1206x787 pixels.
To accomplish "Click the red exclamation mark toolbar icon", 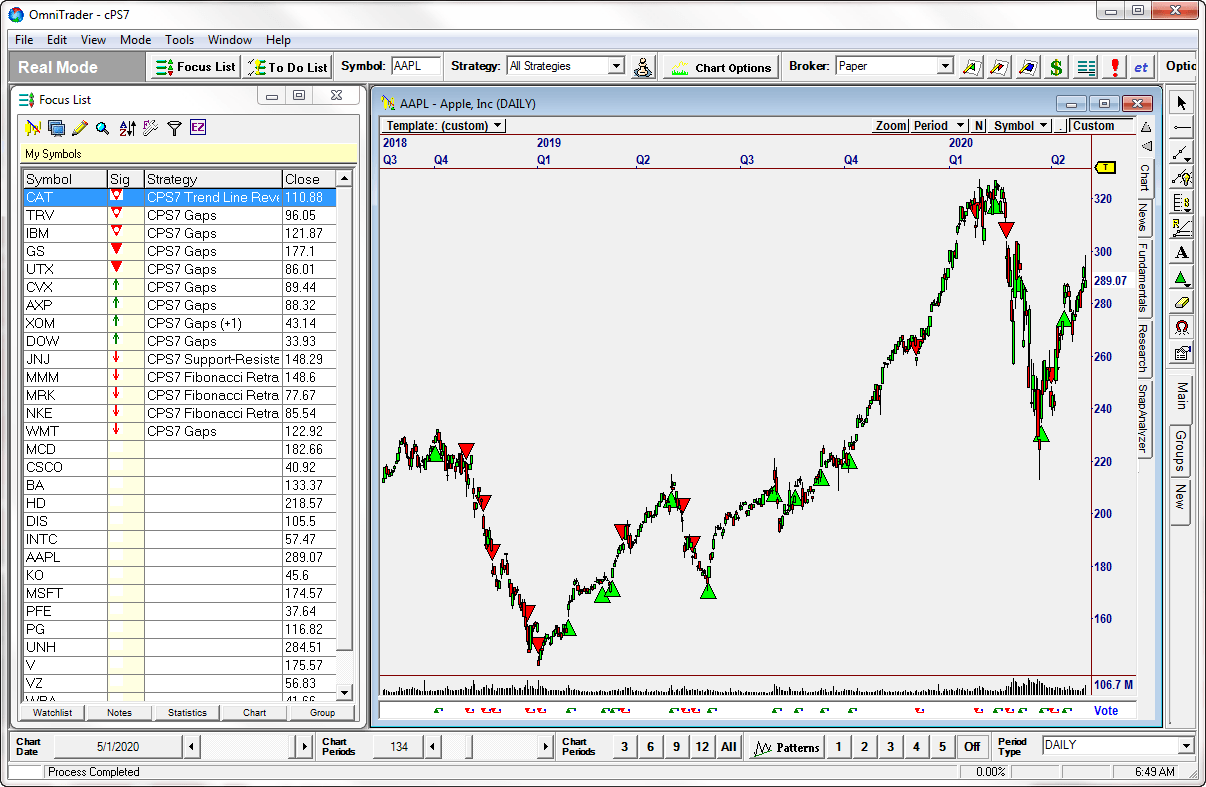I will coord(1114,67).
